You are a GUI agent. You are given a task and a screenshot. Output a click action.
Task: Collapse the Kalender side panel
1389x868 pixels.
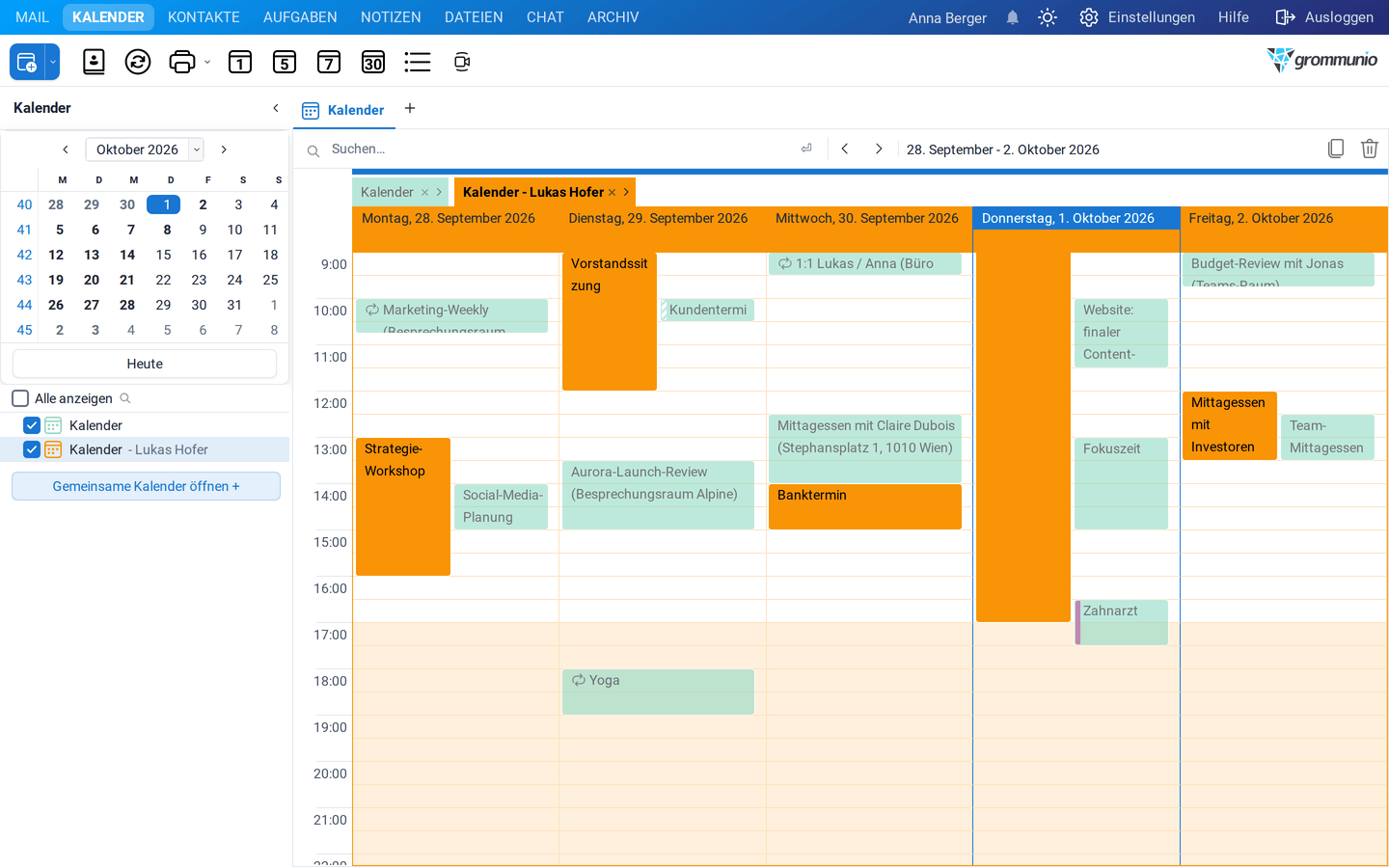point(276,108)
